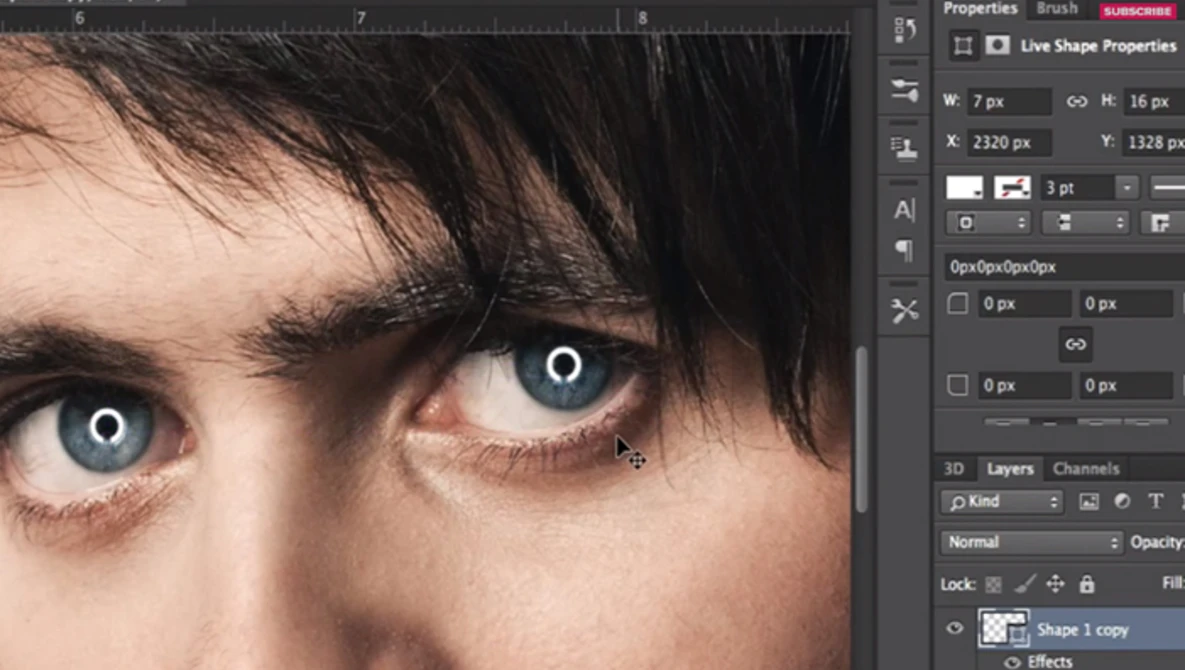The width and height of the screenshot is (1185, 670).
Task: Open the Paragraph panel icon
Action: tap(905, 250)
